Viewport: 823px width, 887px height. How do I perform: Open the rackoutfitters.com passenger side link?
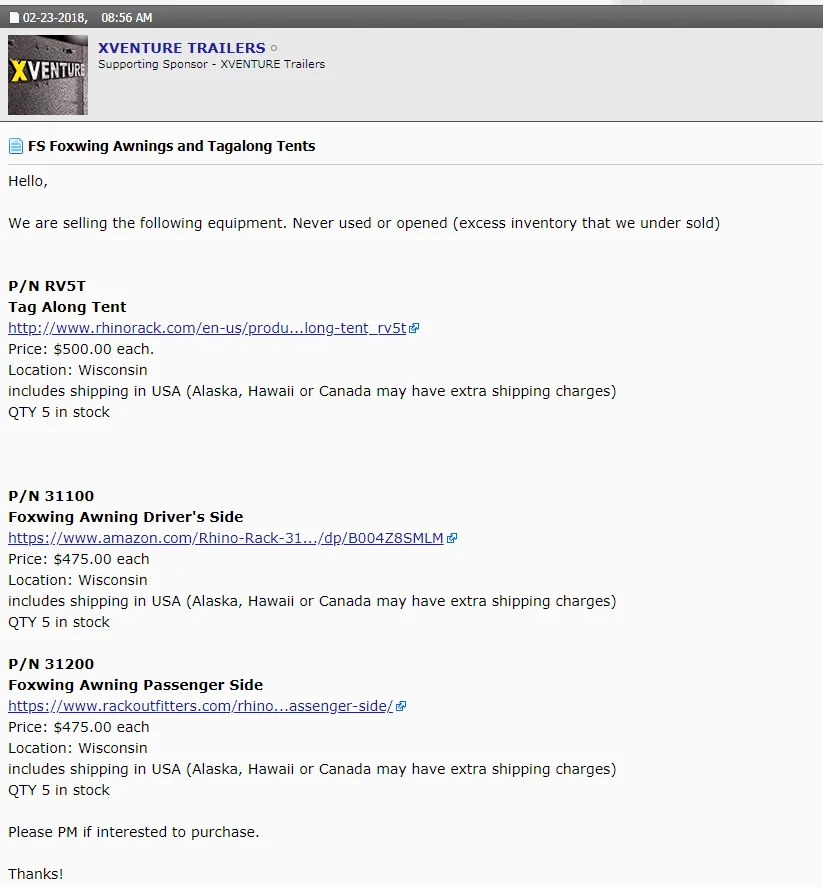pos(200,706)
